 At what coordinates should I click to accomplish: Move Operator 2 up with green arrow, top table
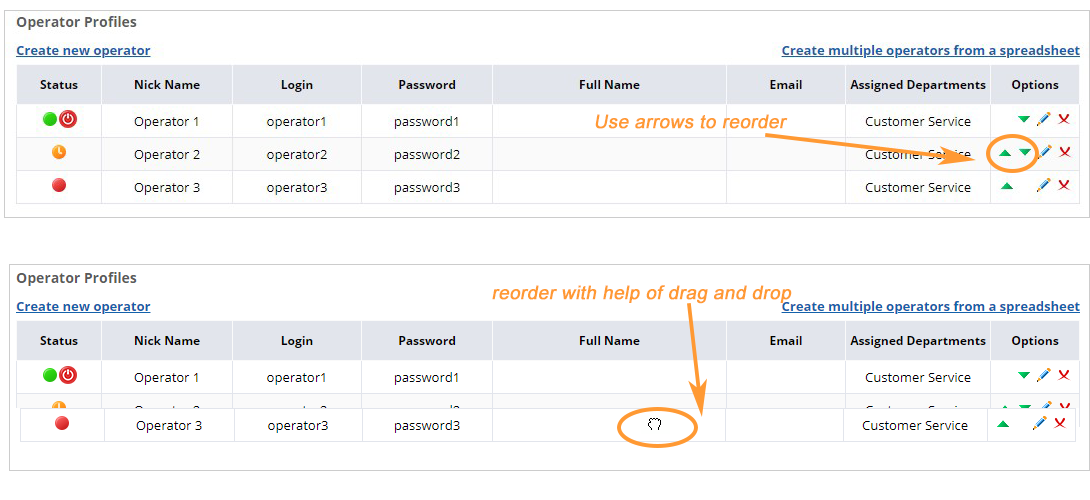(1005, 152)
